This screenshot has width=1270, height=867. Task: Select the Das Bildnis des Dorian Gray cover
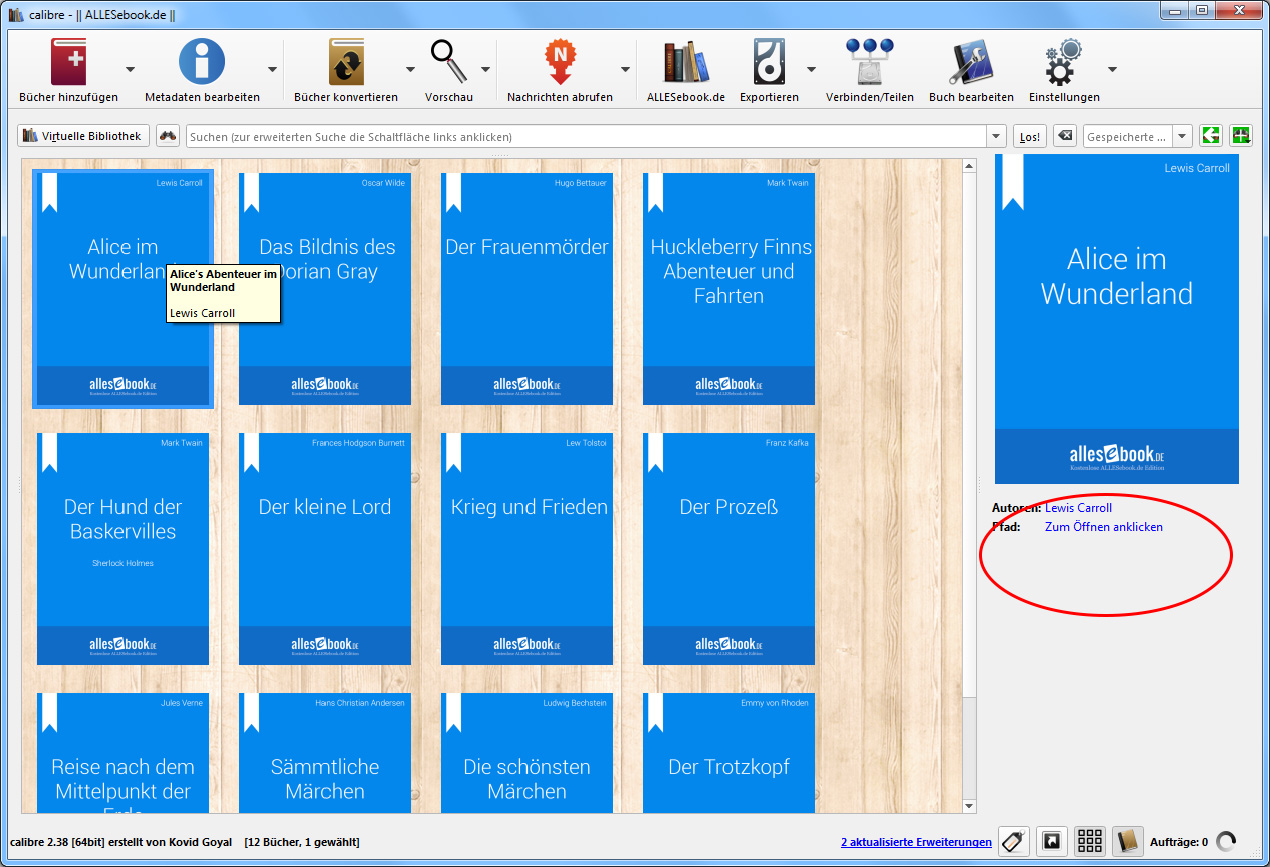pos(325,289)
